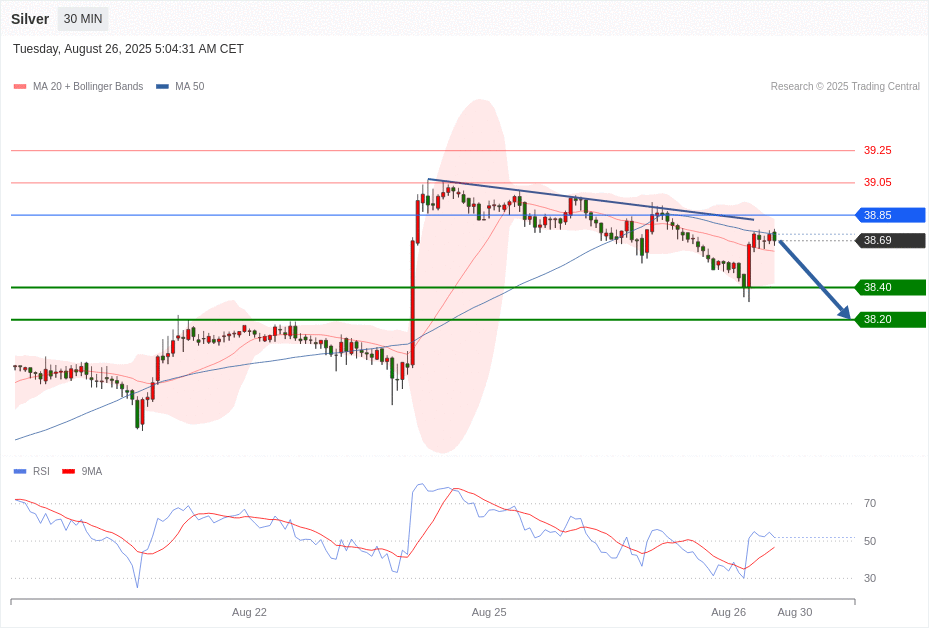Image resolution: width=929 pixels, height=629 pixels.
Task: Click the Aug 25 date axis label
Action: pos(489,612)
